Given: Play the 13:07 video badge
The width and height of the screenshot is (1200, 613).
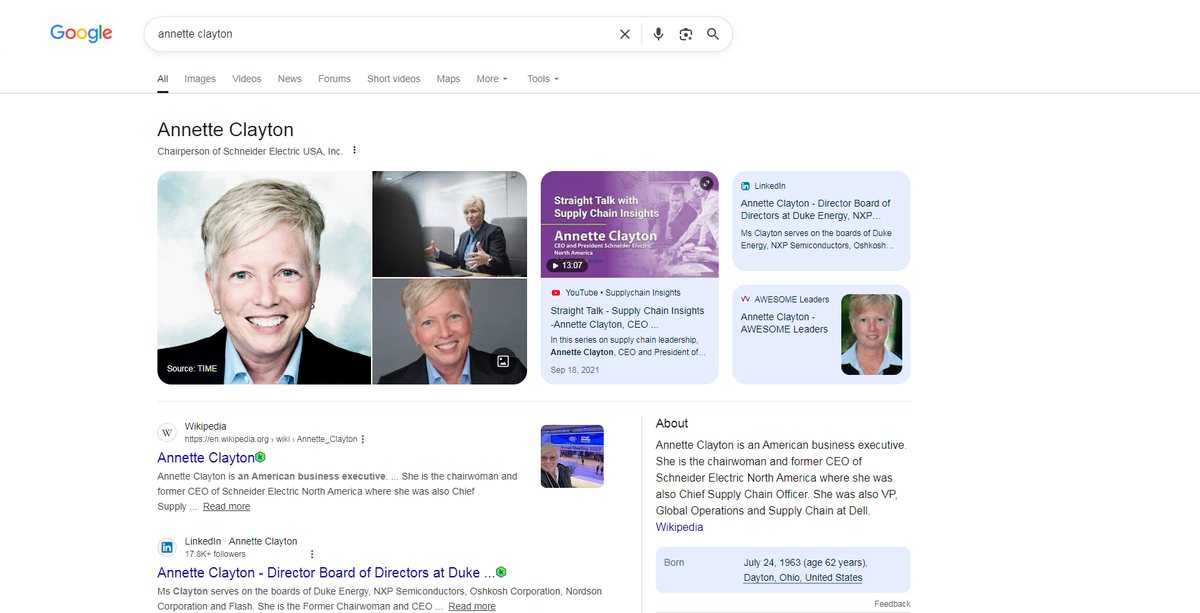Looking at the screenshot, I should click(567, 265).
